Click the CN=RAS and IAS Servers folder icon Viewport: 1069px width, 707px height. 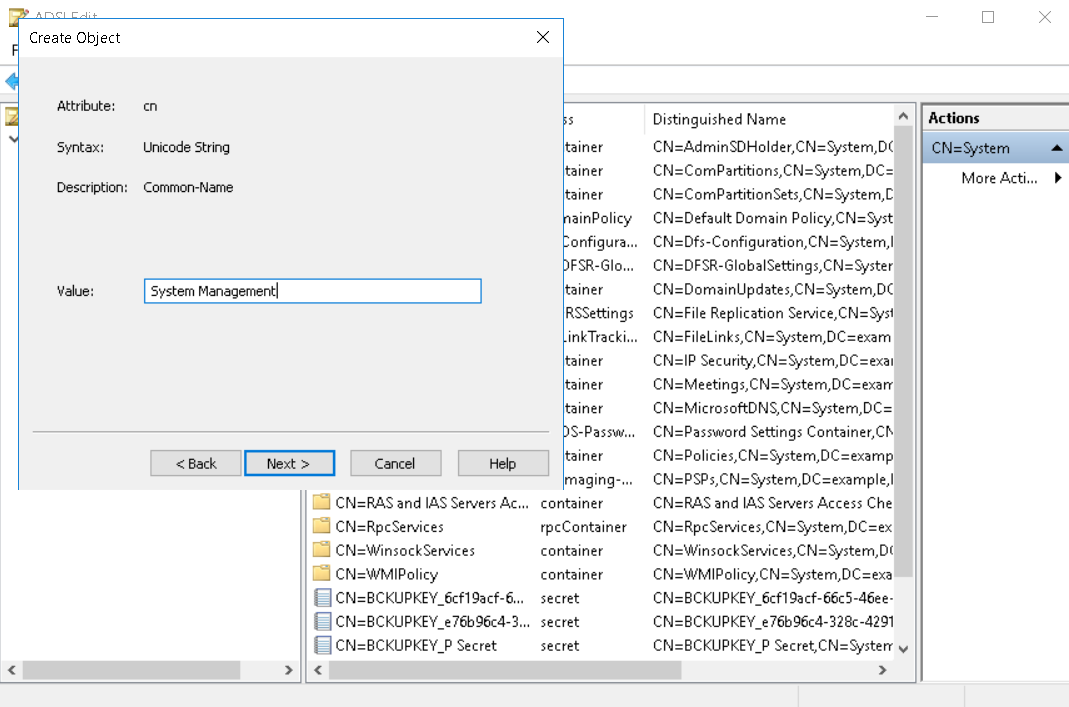coord(321,503)
